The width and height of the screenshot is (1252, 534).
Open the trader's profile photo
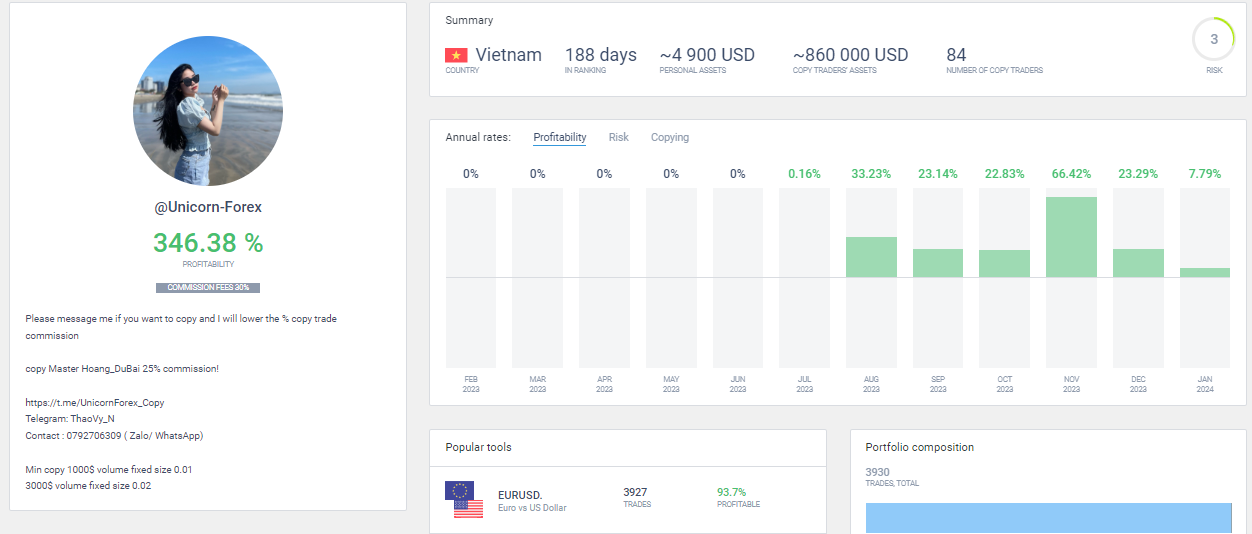(208, 111)
